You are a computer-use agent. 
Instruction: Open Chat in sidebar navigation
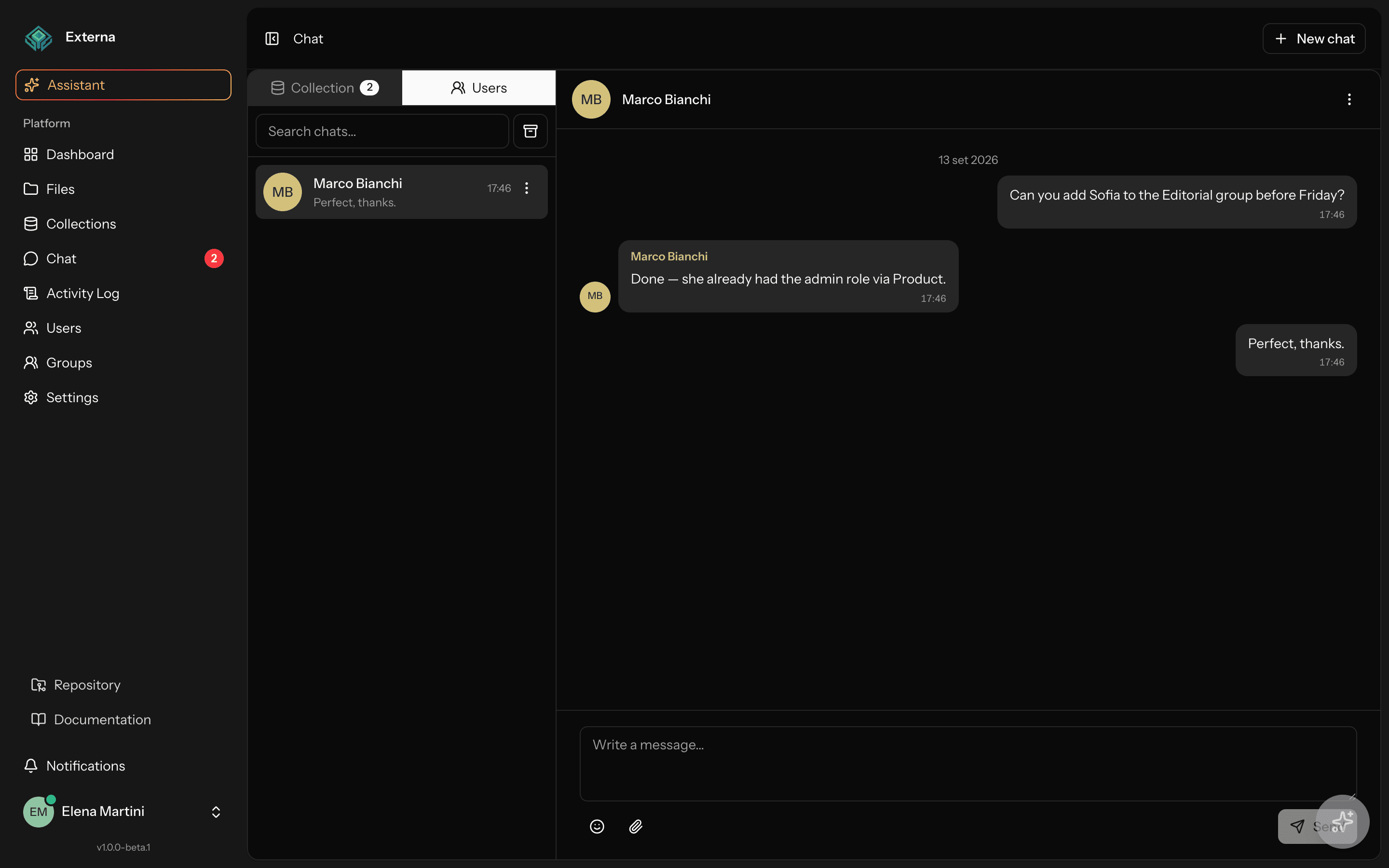[123, 258]
